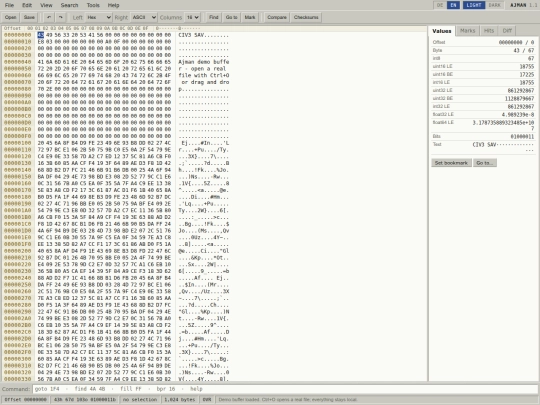
Task: Switch language to DE
Action: pyautogui.click(x=440, y=5)
